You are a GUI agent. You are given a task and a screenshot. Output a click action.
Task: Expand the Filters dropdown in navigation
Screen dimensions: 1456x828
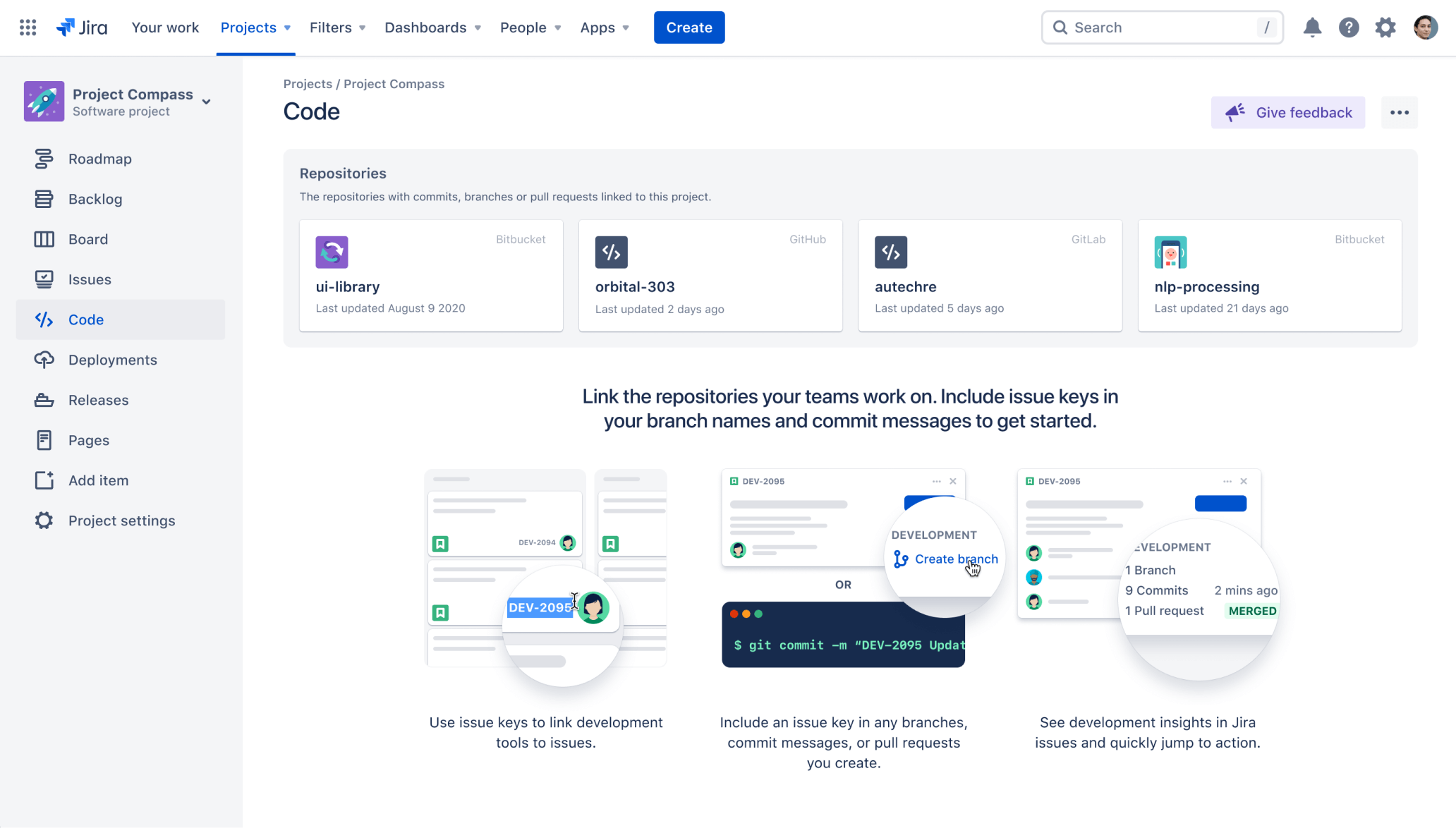(x=336, y=27)
